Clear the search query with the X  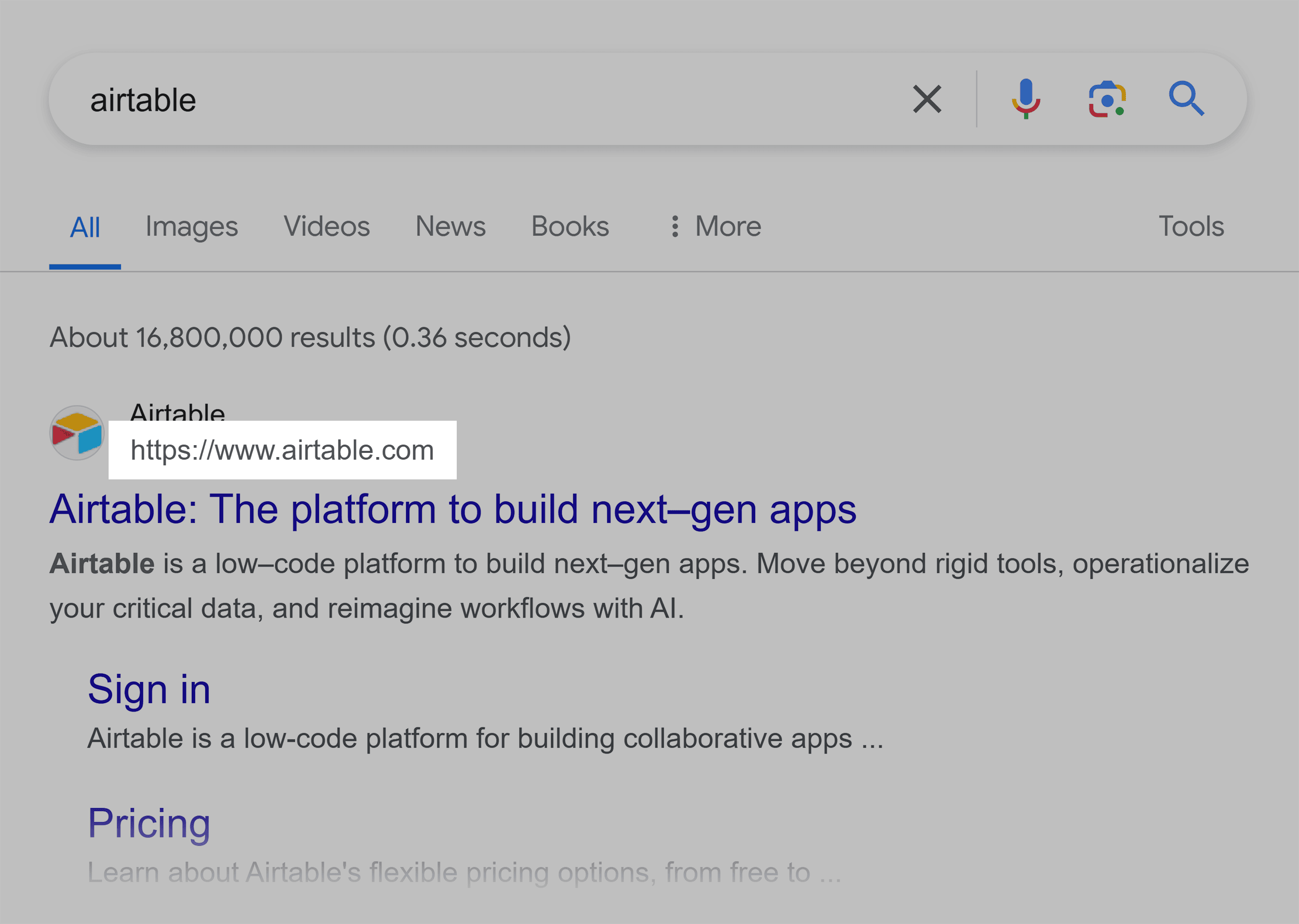coord(927,99)
